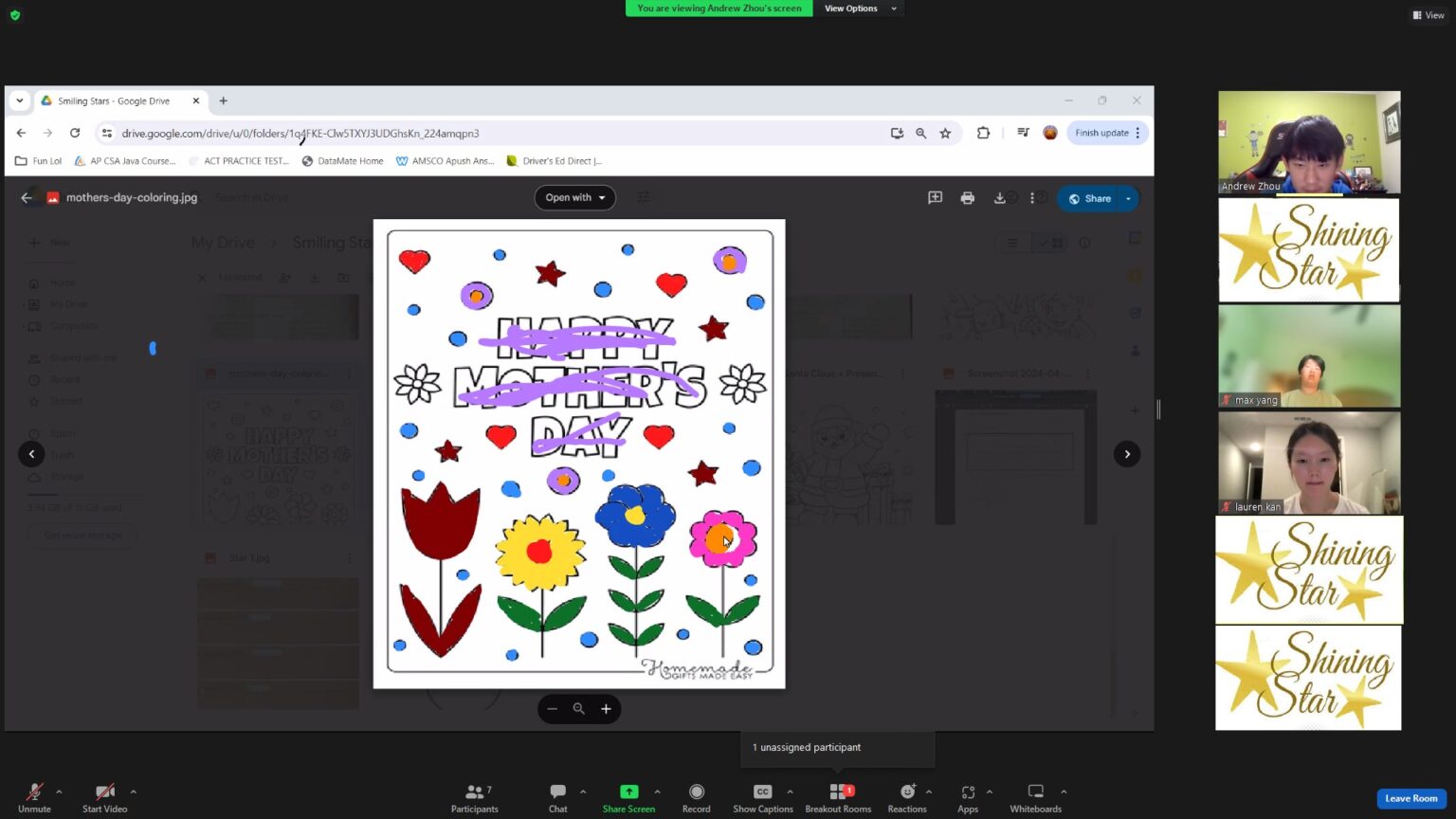Reload the Google Drive page

[75, 133]
